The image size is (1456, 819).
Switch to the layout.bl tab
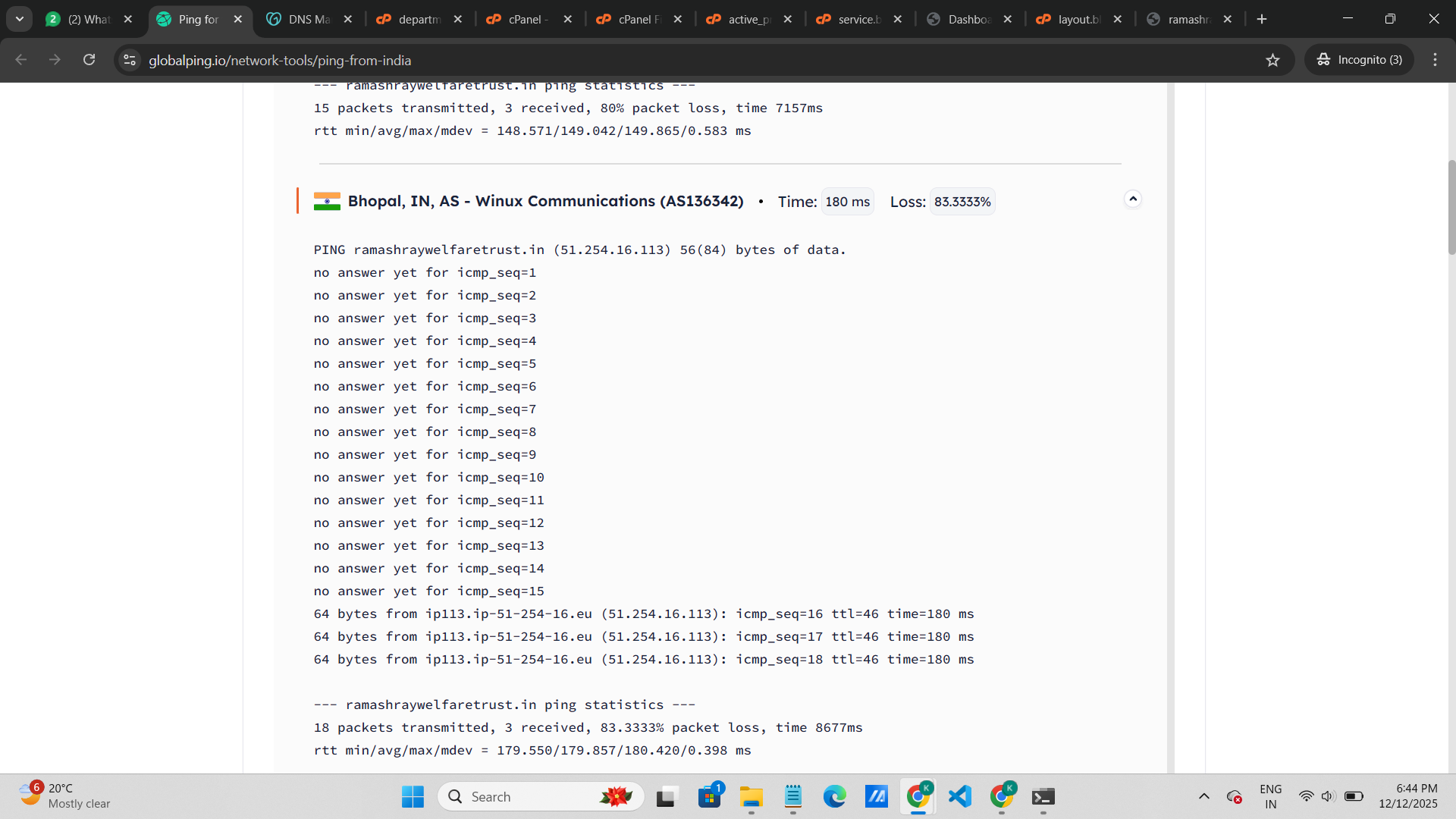pyautogui.click(x=1079, y=19)
